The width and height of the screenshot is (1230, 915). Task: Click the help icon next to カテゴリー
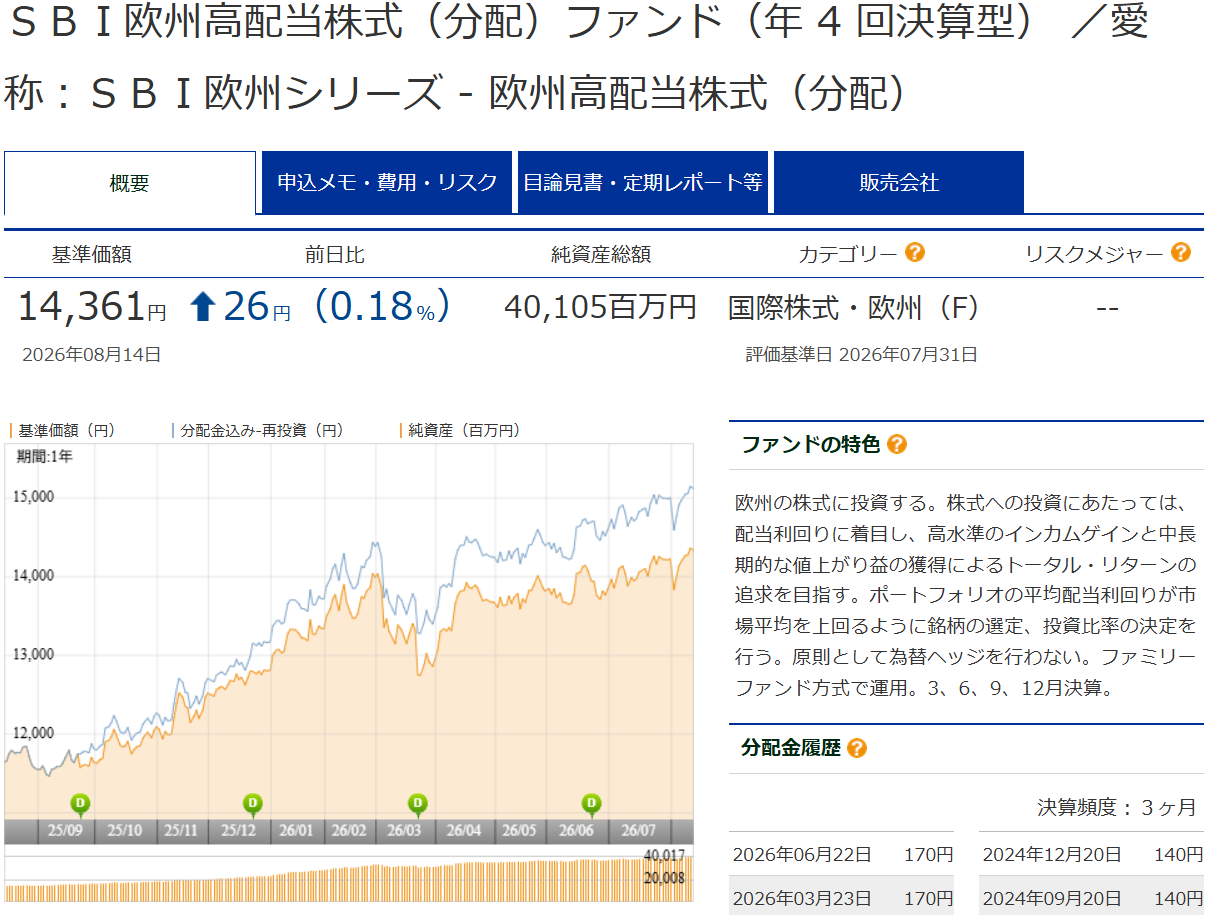pyautogui.click(x=914, y=253)
